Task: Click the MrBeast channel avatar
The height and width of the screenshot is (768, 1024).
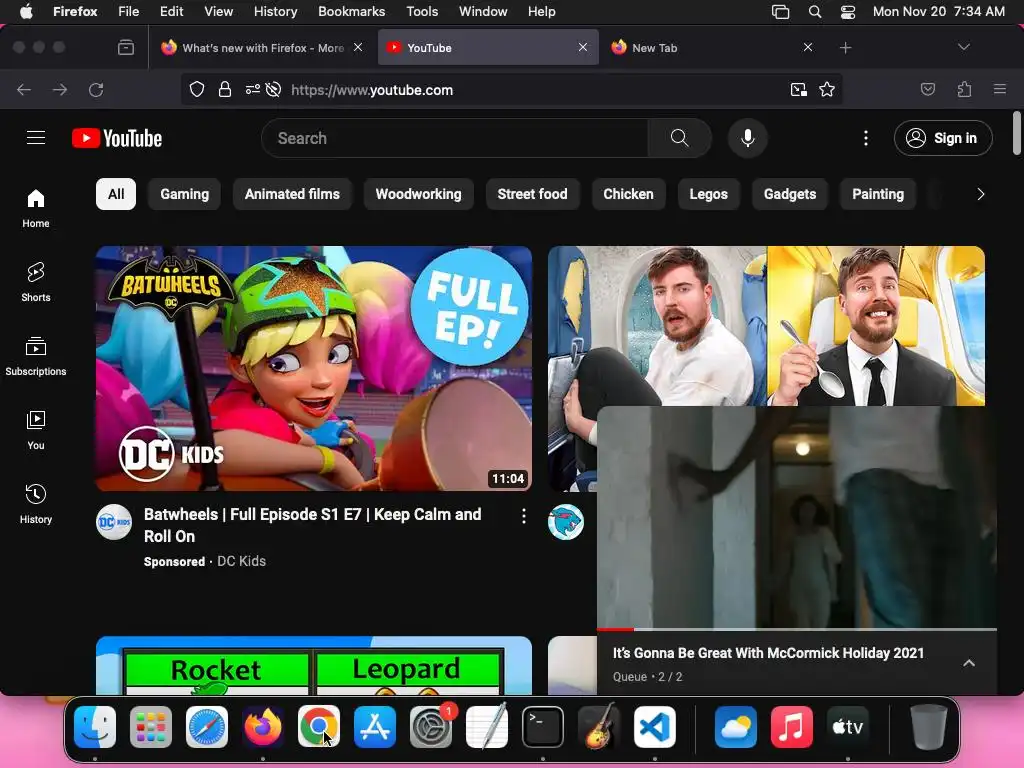Action: (566, 522)
